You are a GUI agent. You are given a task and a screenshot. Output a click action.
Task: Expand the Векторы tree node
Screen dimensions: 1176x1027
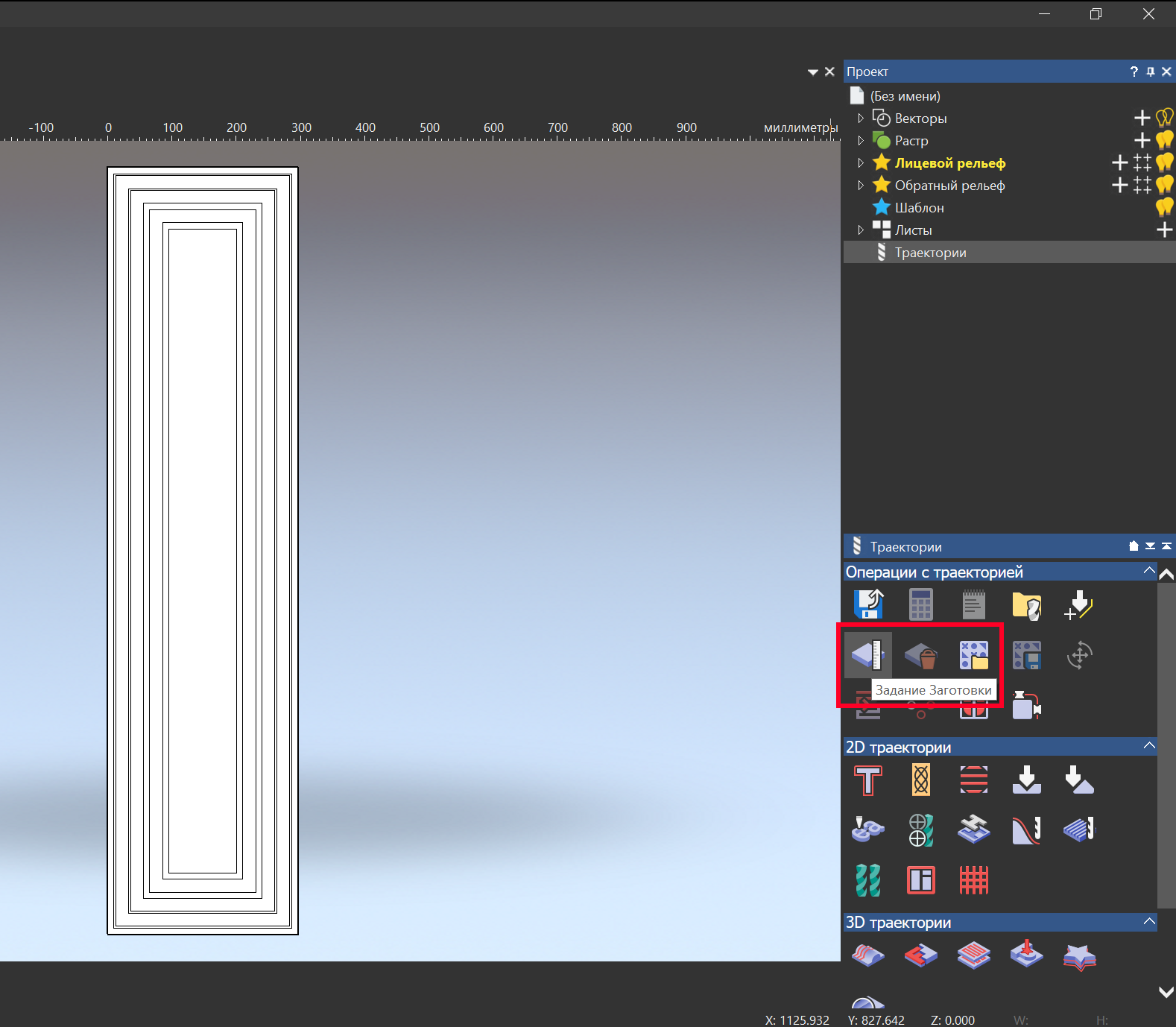861,118
